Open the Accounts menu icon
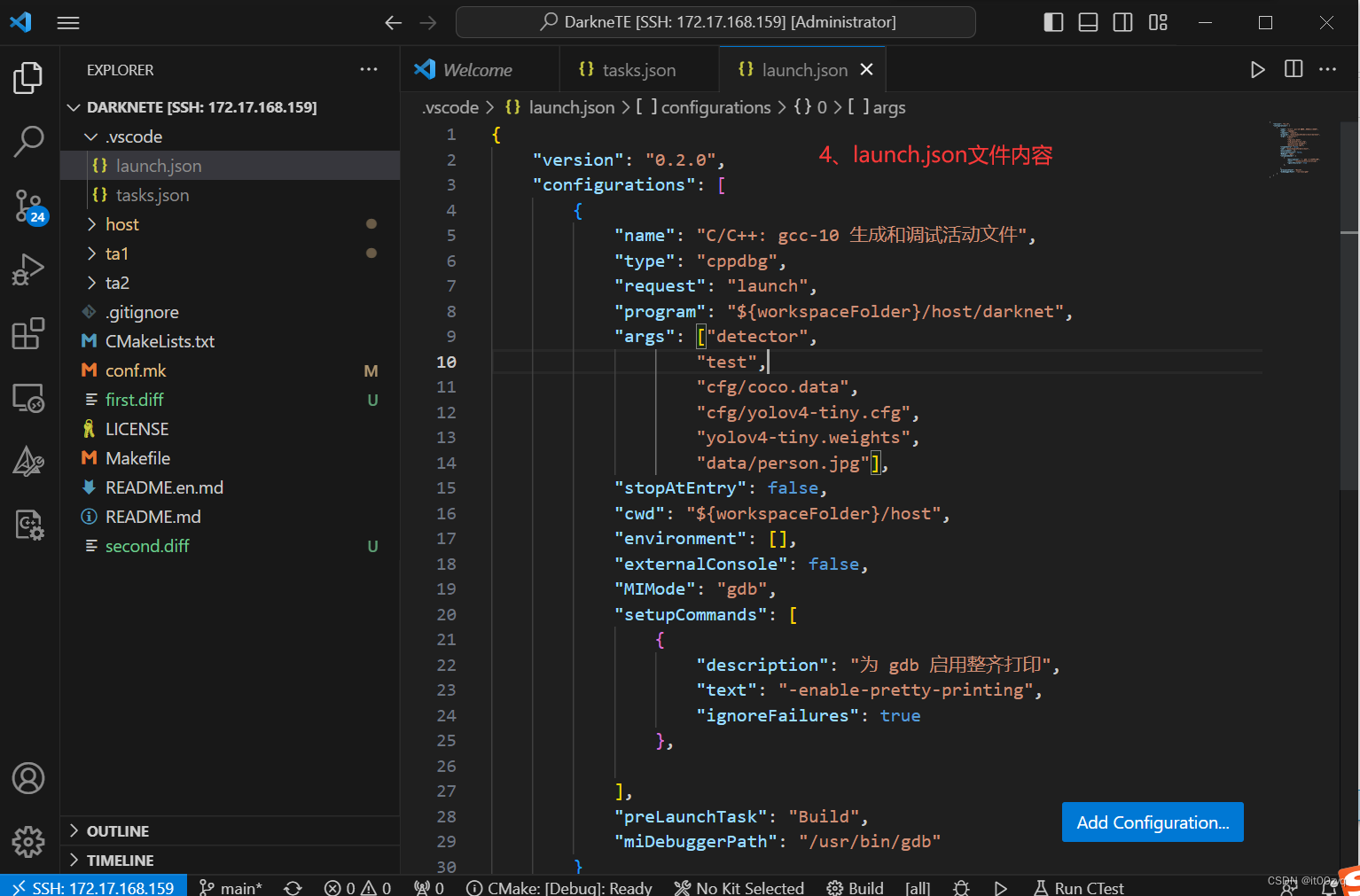The image size is (1360, 896). [x=28, y=778]
